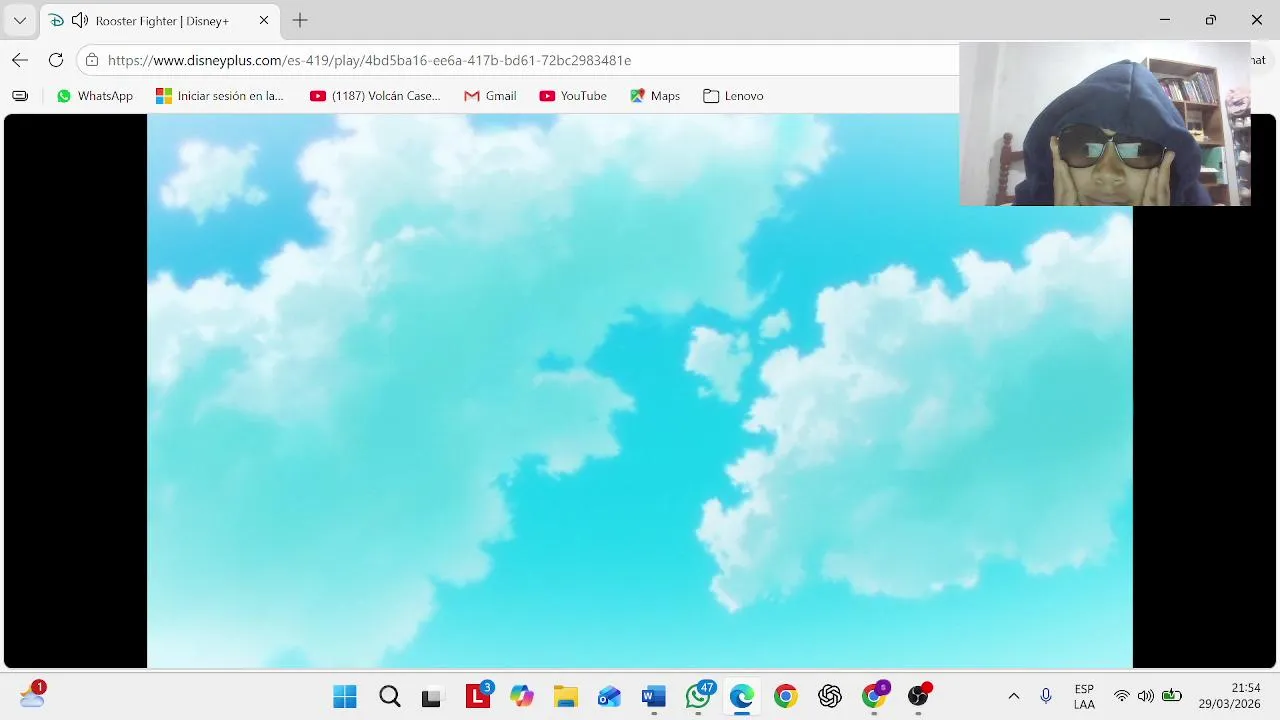Open the Iniciar sesión en la... bookmark
Viewport: 1280px width, 720px height.
click(220, 96)
